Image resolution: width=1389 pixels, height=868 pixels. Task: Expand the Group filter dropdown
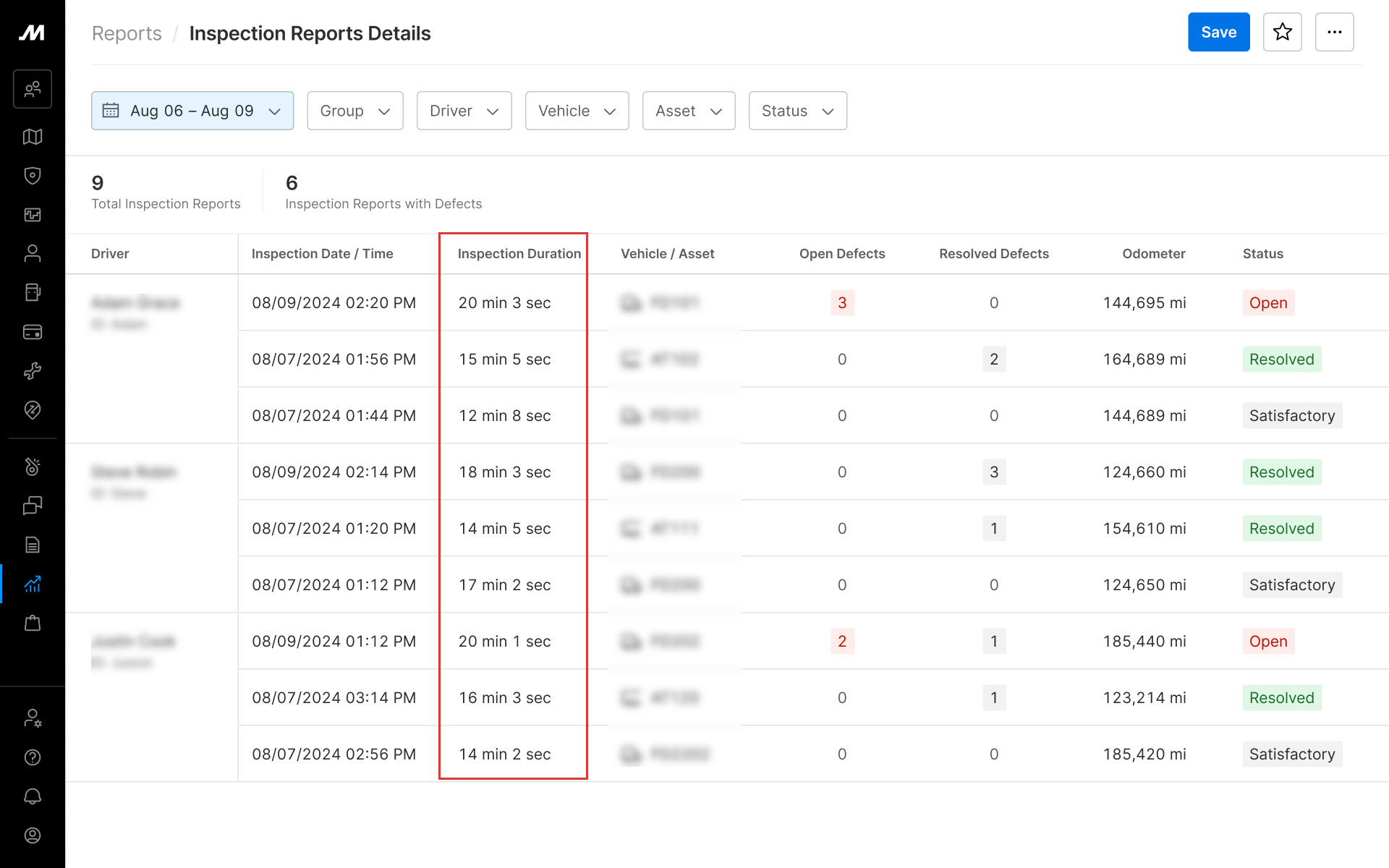click(x=355, y=111)
